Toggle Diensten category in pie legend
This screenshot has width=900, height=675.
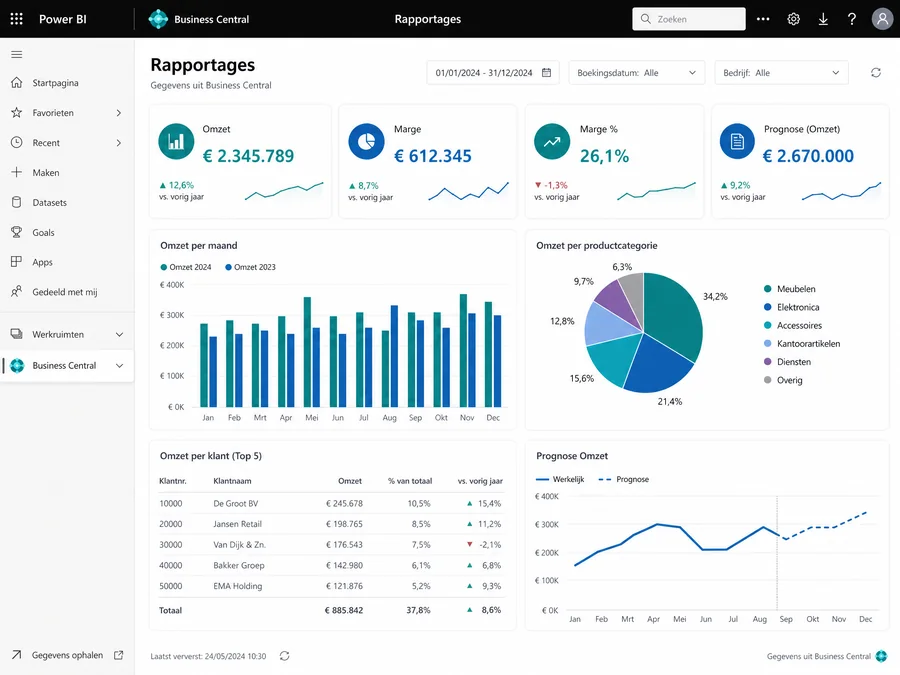pos(788,362)
